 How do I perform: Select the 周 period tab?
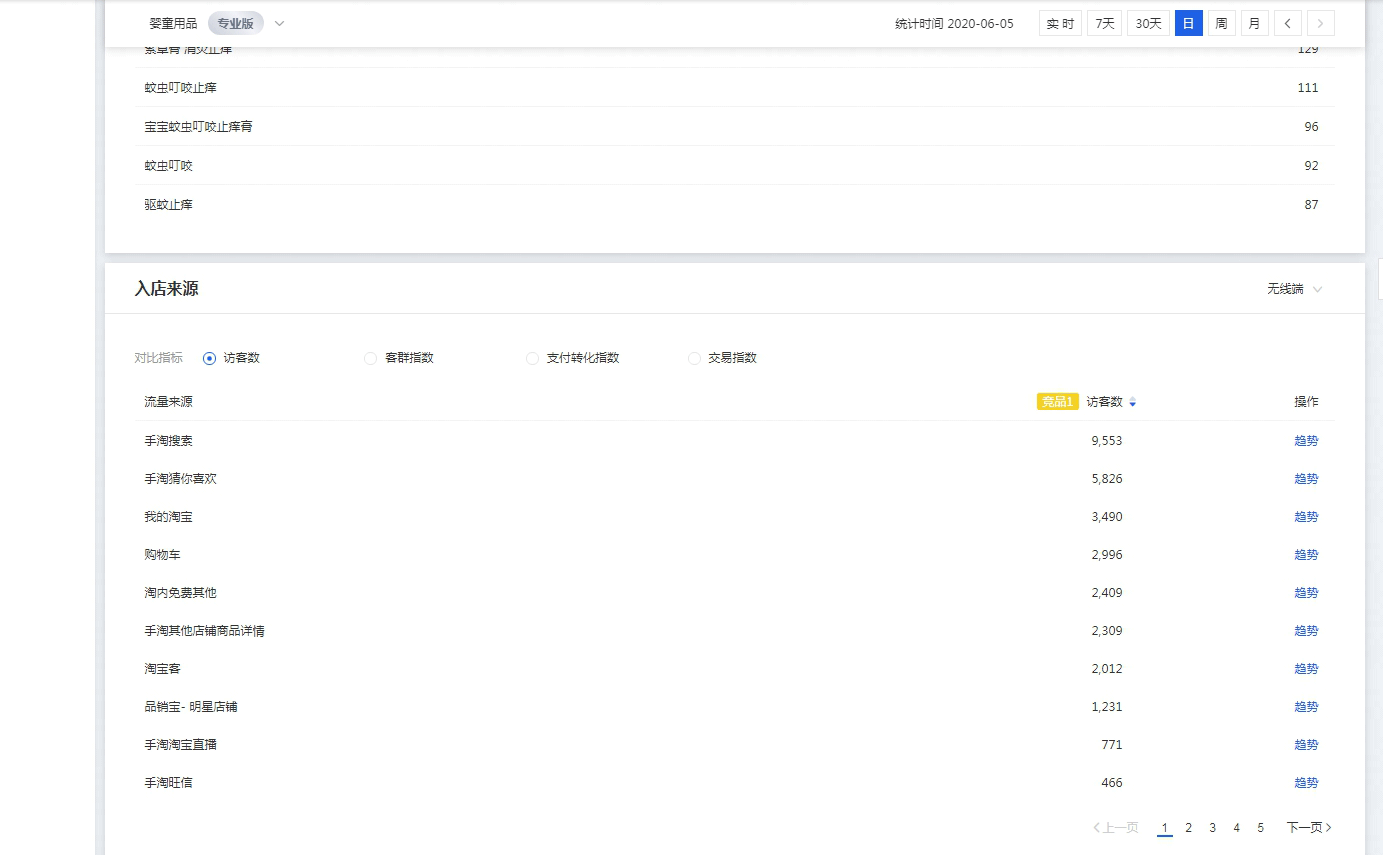pos(1221,23)
